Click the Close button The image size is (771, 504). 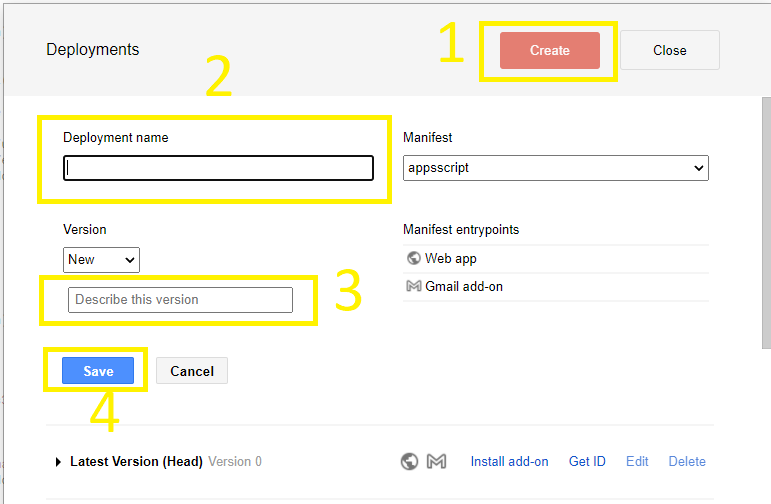(x=670, y=50)
